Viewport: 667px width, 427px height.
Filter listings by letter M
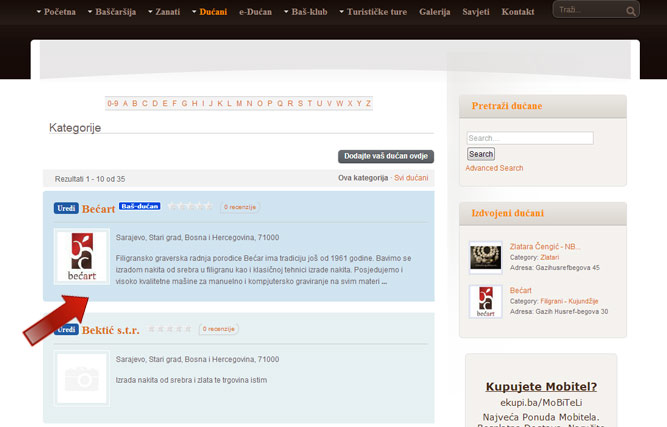tap(239, 103)
